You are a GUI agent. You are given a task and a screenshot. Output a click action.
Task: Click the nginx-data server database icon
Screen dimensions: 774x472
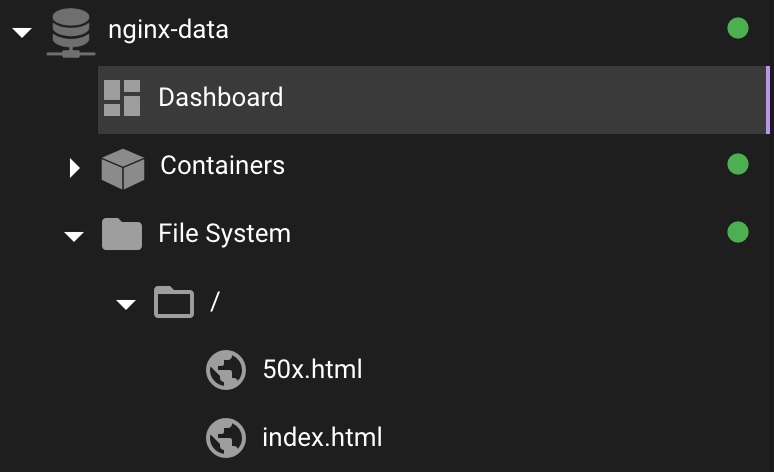pyautogui.click(x=71, y=33)
